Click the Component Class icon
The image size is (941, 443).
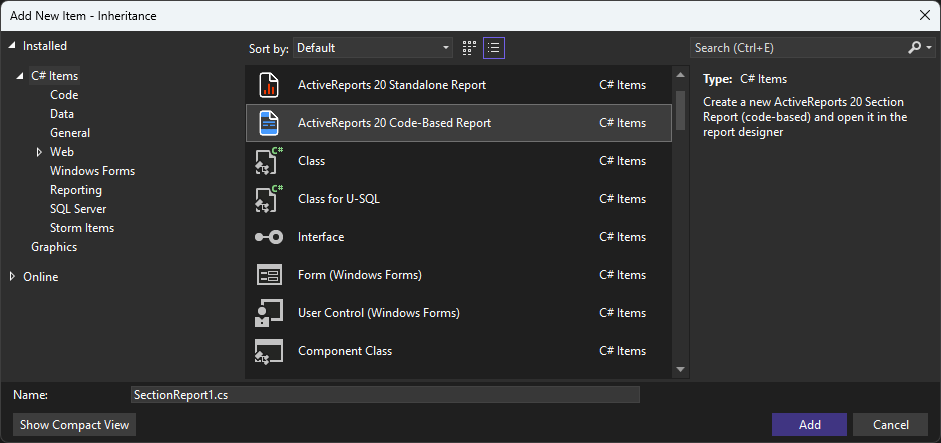coord(269,351)
